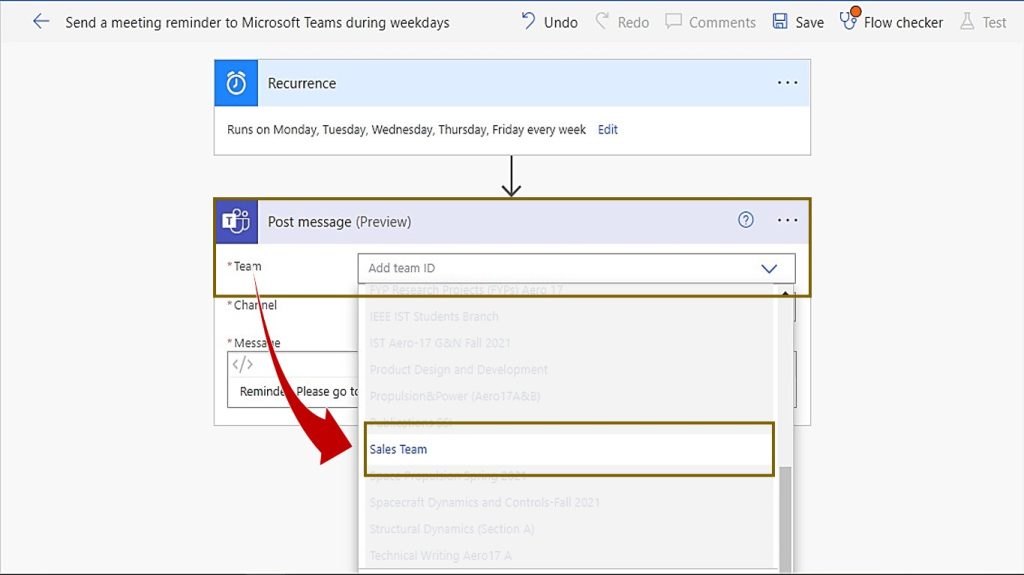Go back using the left arrow icon
Screen dimensions: 1024x575
[x=41, y=22]
